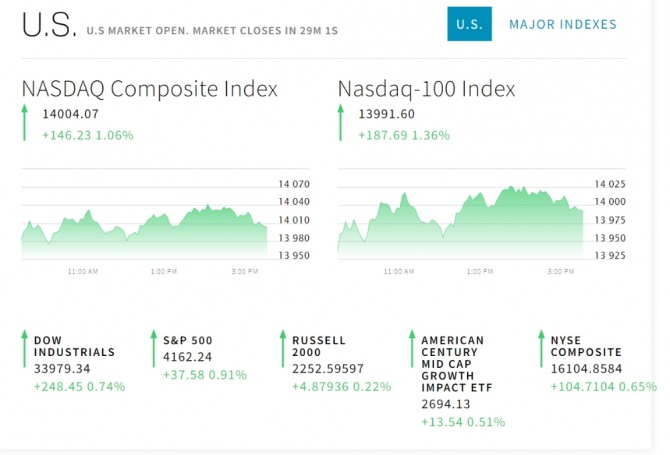Viewport: 670px width, 455px height.
Task: Switch to the Major Indexes tab
Action: (562, 24)
